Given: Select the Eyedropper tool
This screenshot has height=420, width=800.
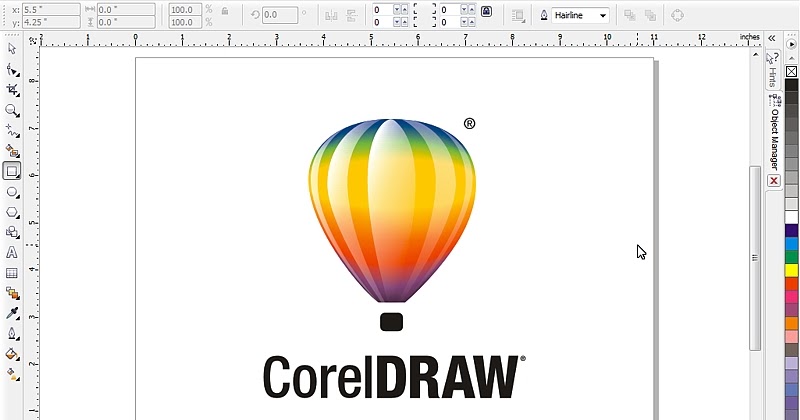Looking at the screenshot, I should 12,313.
